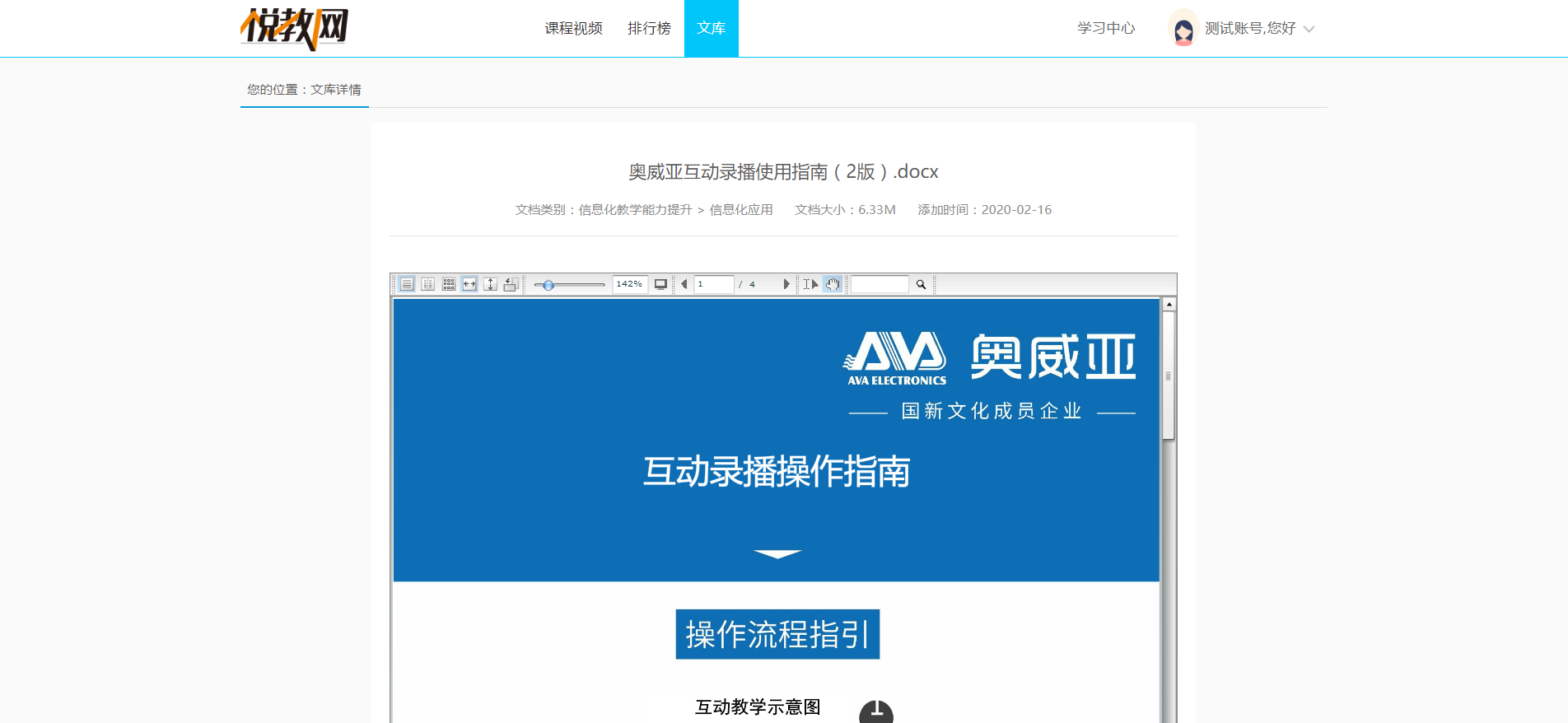Click the page number input field

(x=713, y=284)
